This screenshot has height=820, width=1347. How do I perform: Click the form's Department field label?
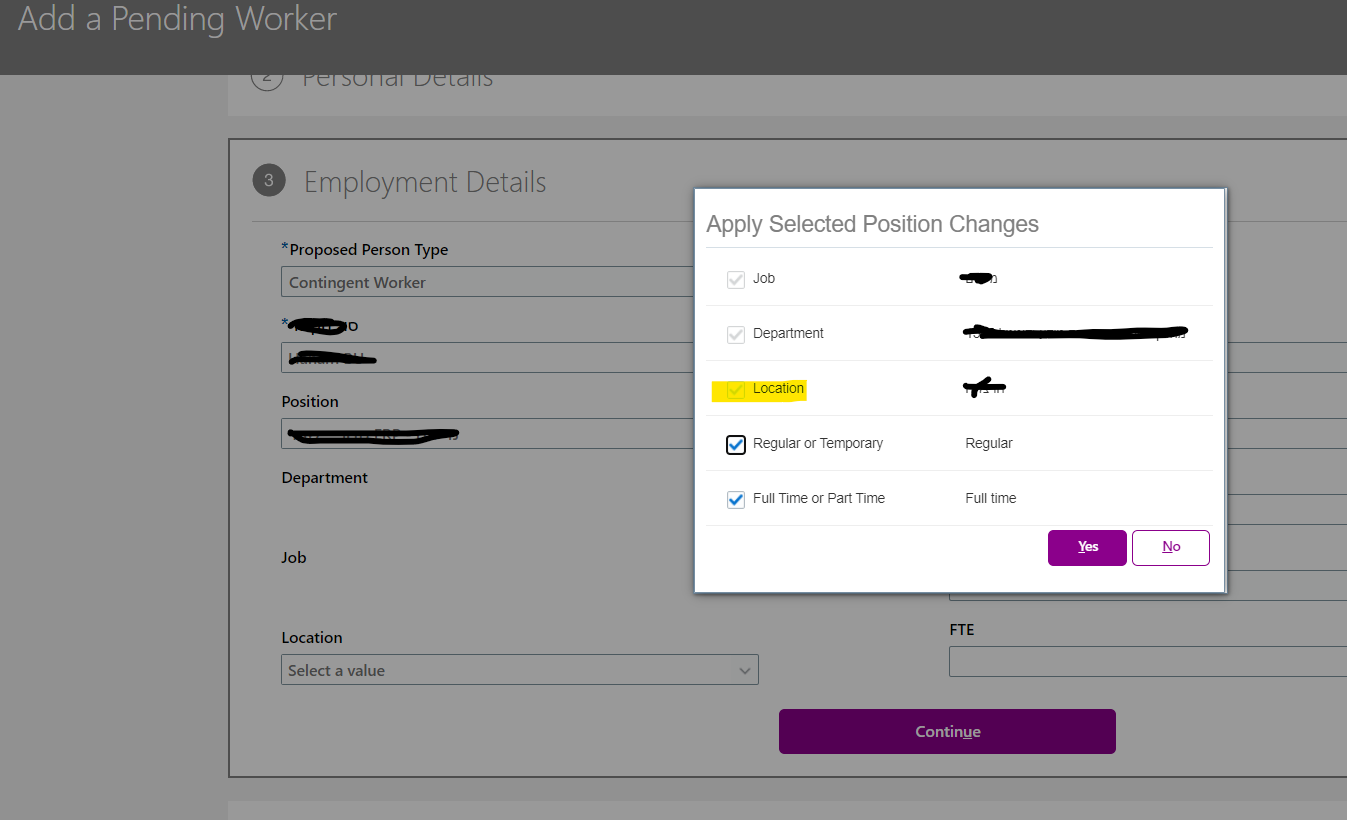coord(325,478)
